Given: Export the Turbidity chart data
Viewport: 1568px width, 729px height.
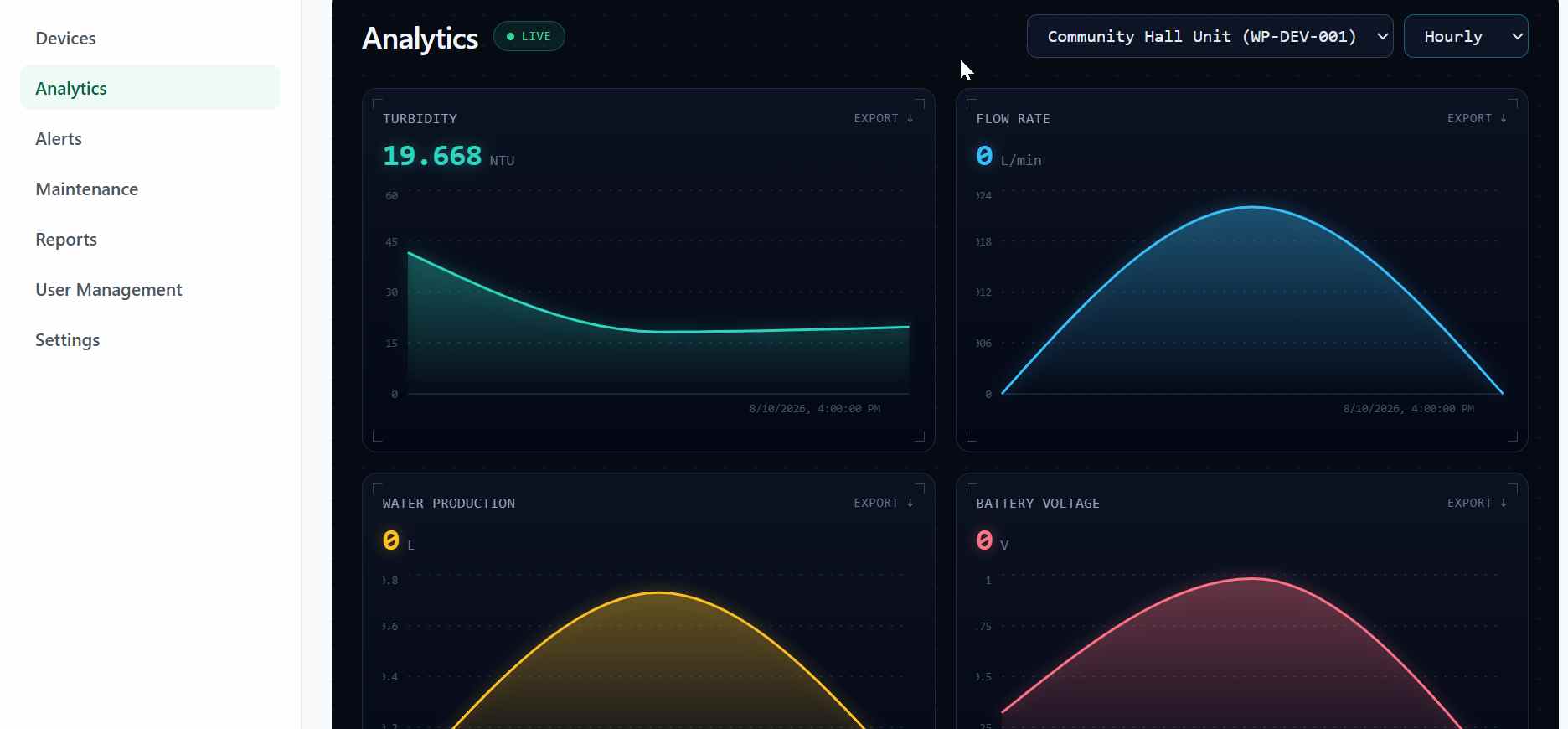Looking at the screenshot, I should point(884,118).
